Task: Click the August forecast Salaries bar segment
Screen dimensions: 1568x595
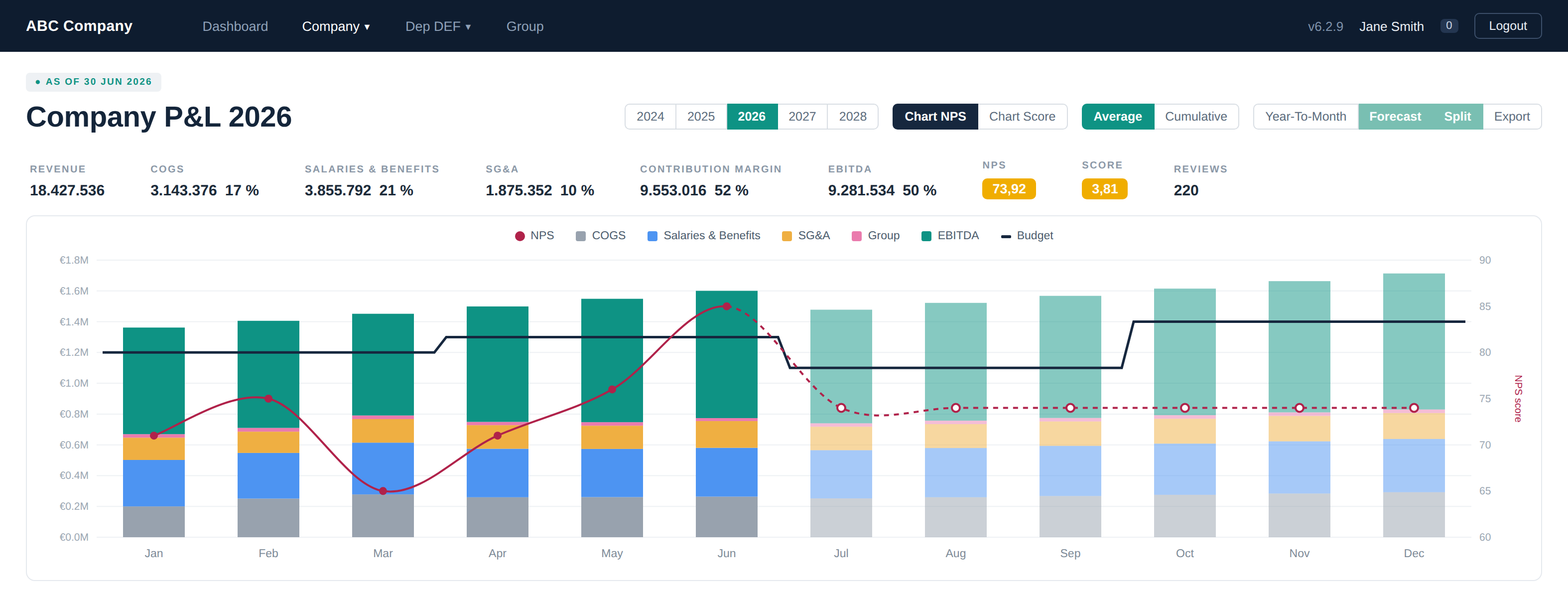Action: (x=956, y=472)
